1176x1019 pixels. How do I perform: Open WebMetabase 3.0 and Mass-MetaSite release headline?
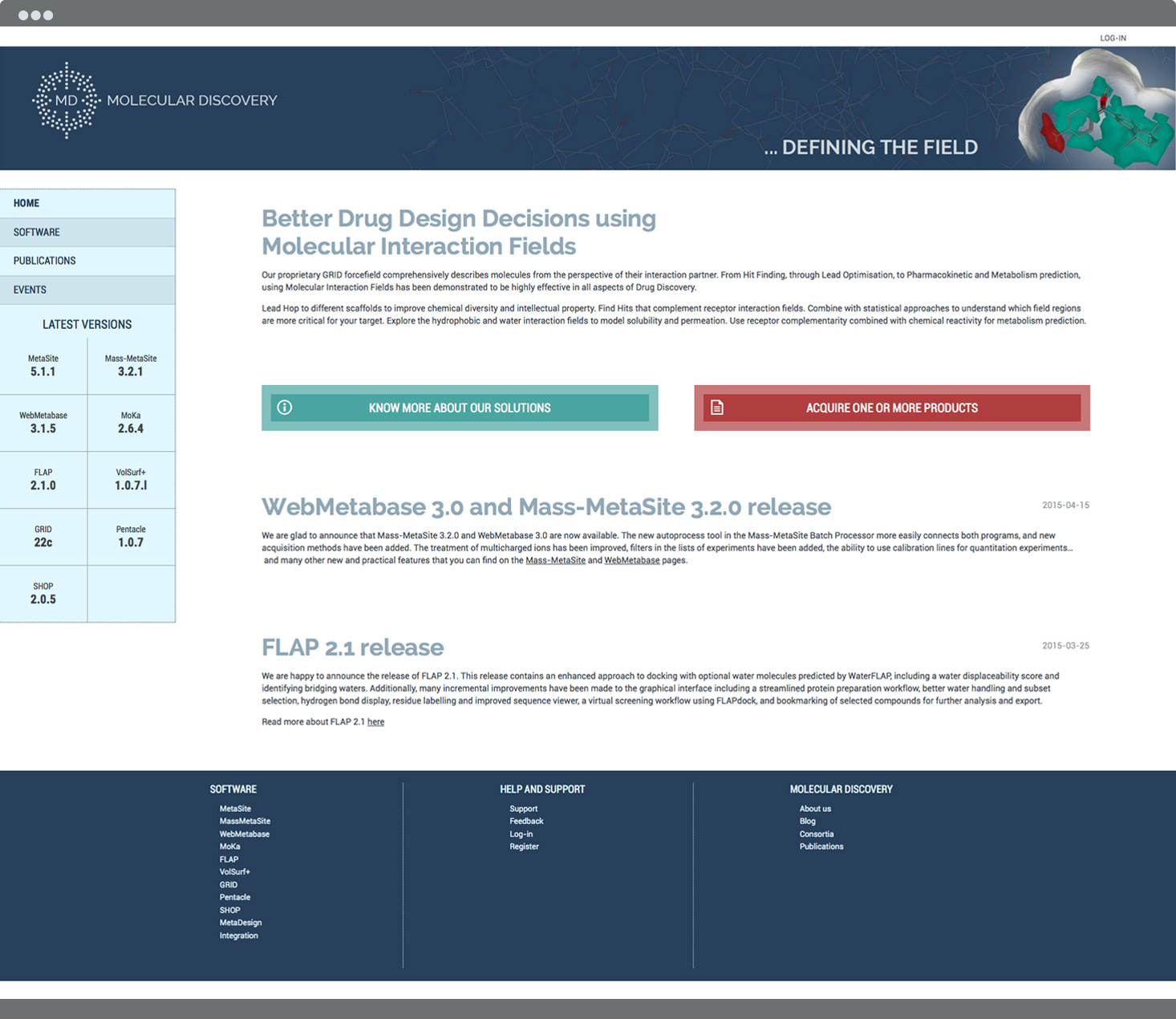[x=546, y=507]
